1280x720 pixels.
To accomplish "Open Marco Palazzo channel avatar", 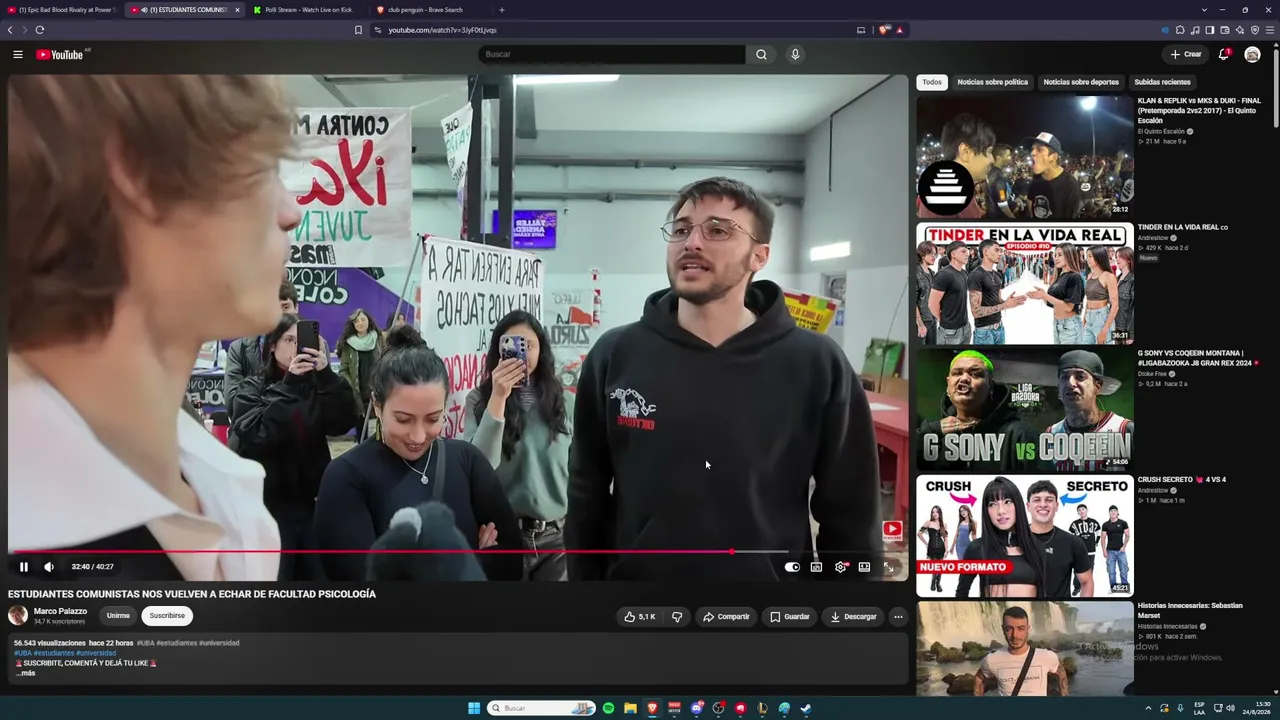I will pos(18,616).
